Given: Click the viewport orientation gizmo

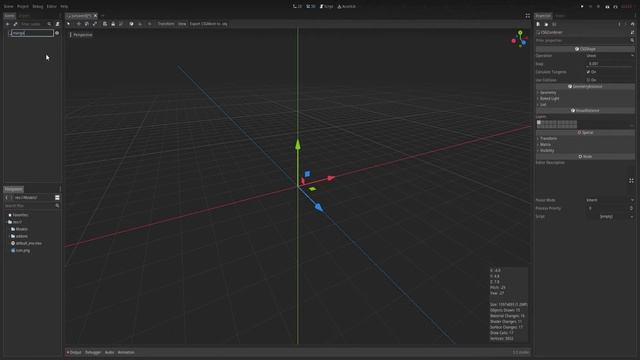Looking at the screenshot, I should [520, 39].
